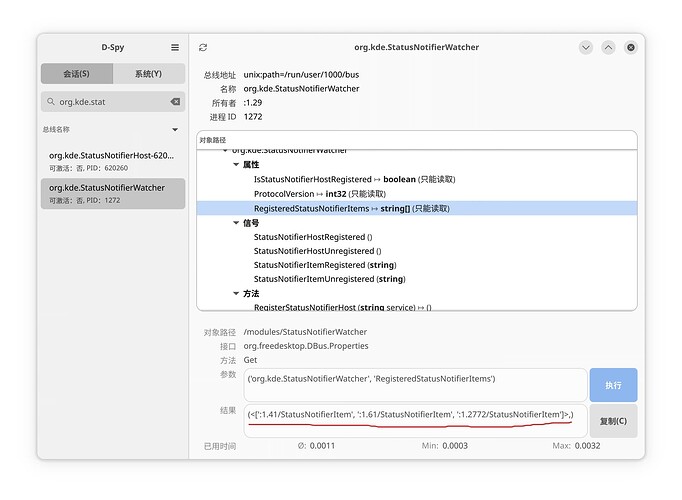682x500 pixels.
Task: Click the org.freedesktop.DBus.Properties interface text
Action: (306, 346)
